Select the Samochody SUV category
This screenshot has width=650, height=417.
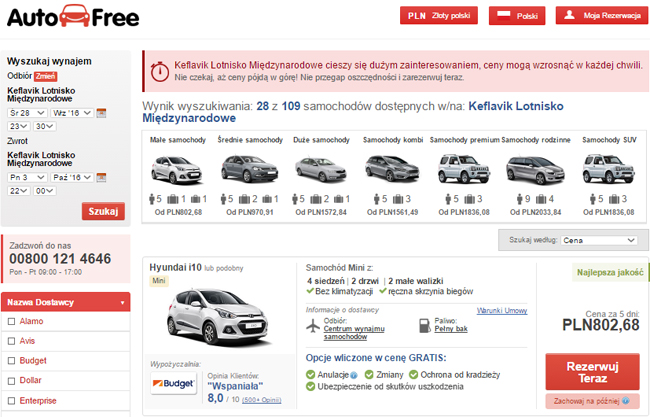click(x=609, y=177)
